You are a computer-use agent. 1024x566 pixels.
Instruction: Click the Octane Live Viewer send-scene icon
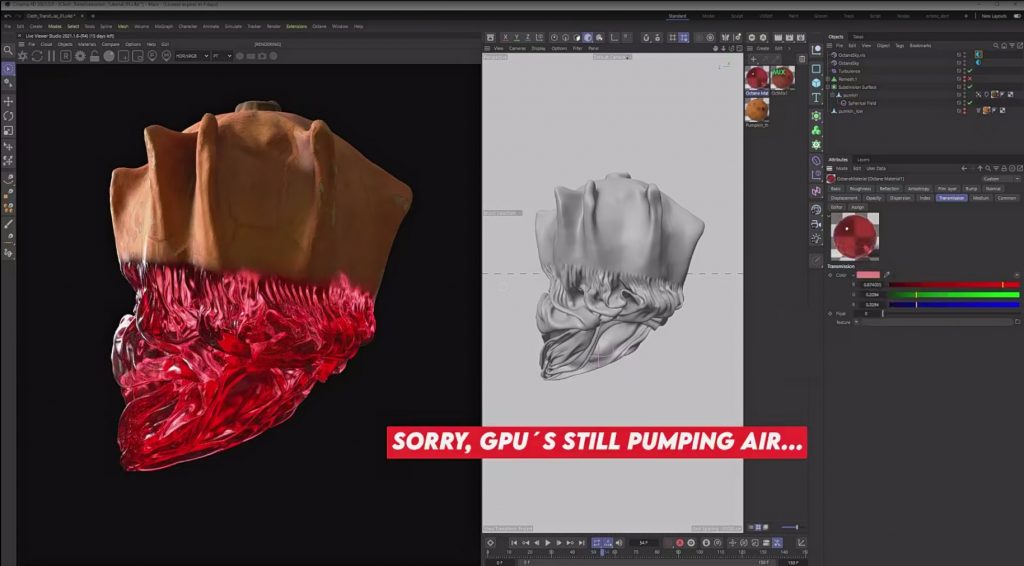[22, 56]
